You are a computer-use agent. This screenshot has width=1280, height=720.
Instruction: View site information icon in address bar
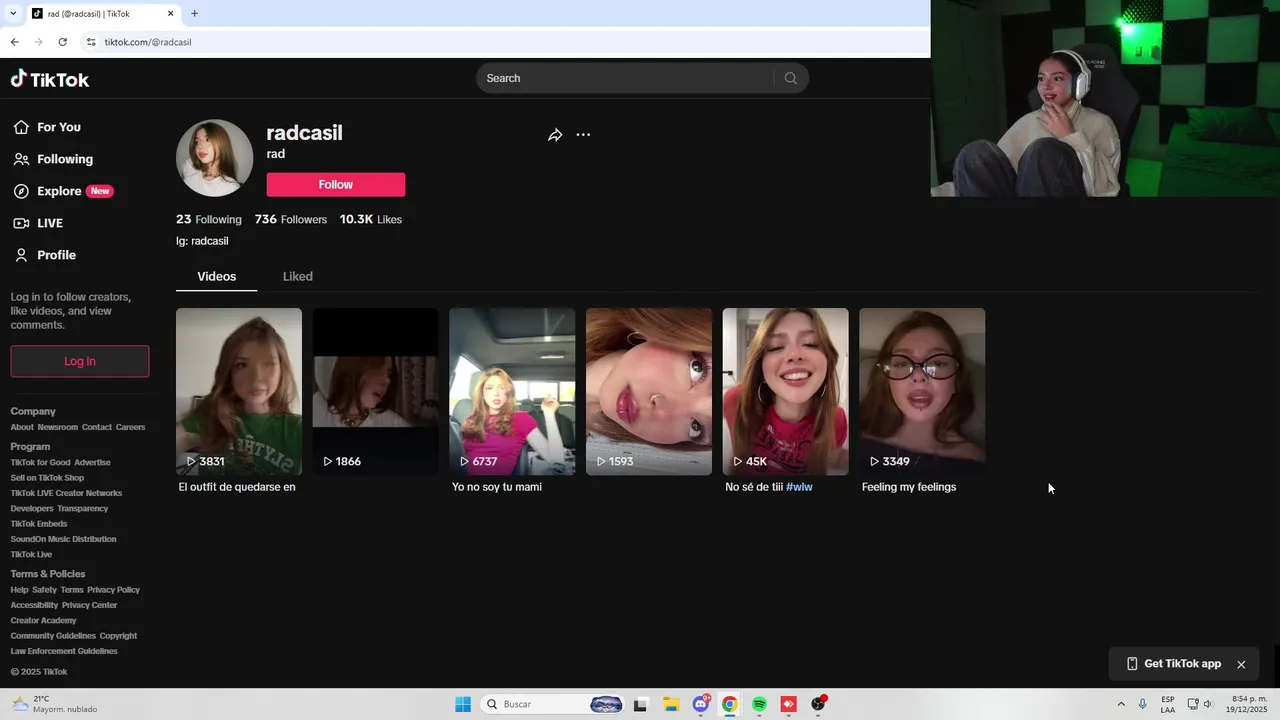tap(91, 42)
